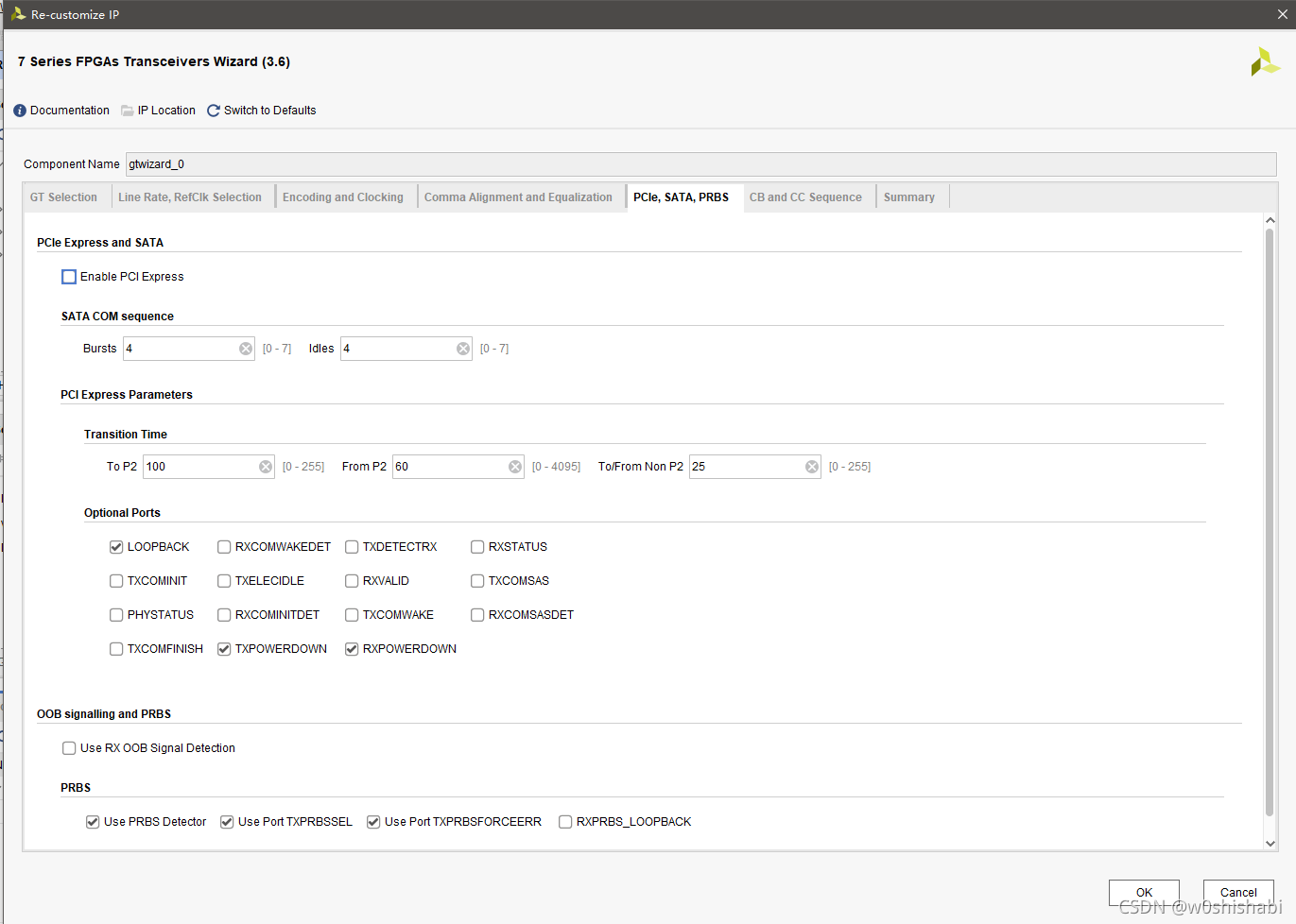Go to the Summary tab
The height and width of the screenshot is (924, 1296).
[x=909, y=197]
